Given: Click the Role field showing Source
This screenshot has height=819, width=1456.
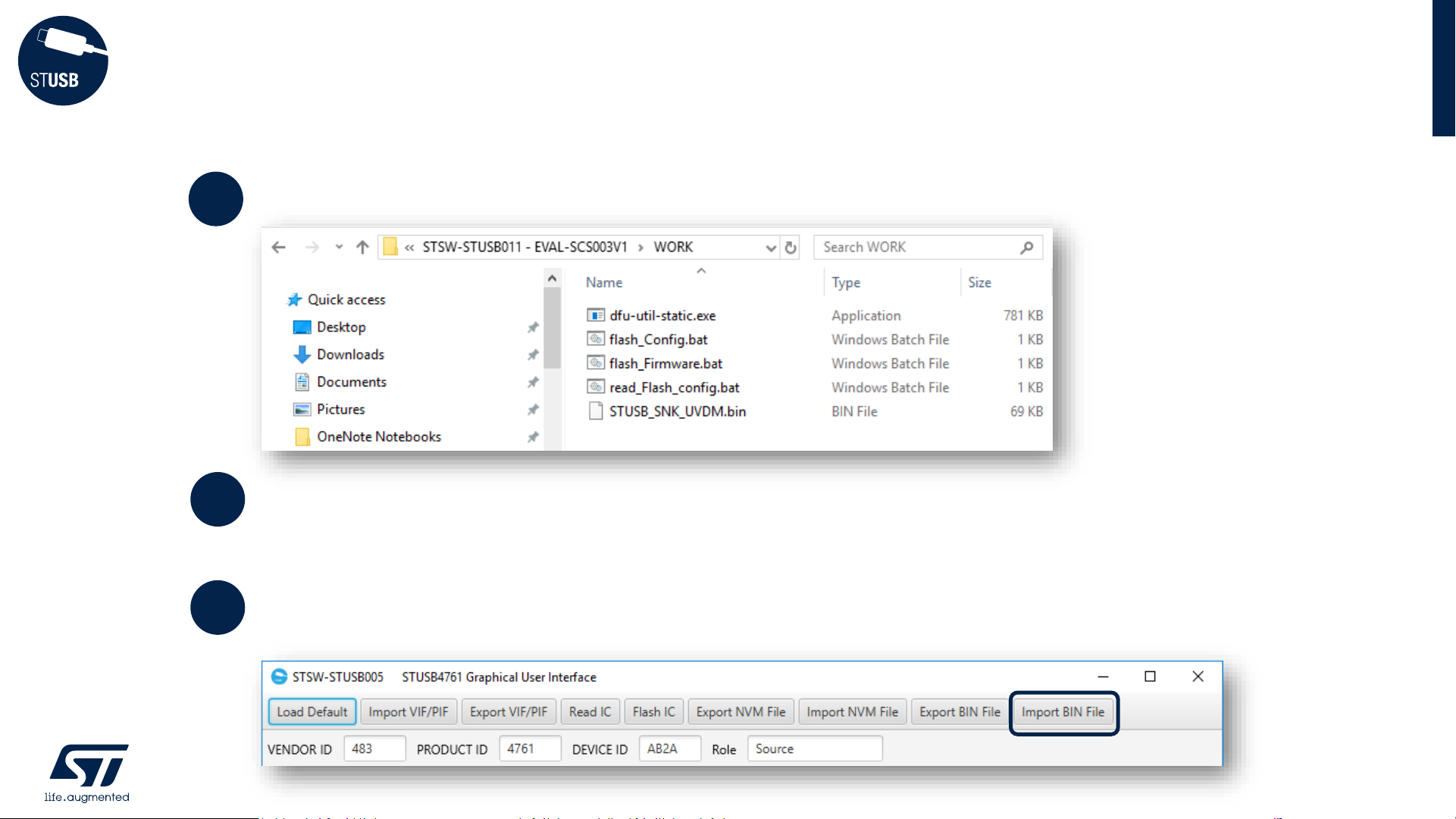Looking at the screenshot, I should 815,749.
